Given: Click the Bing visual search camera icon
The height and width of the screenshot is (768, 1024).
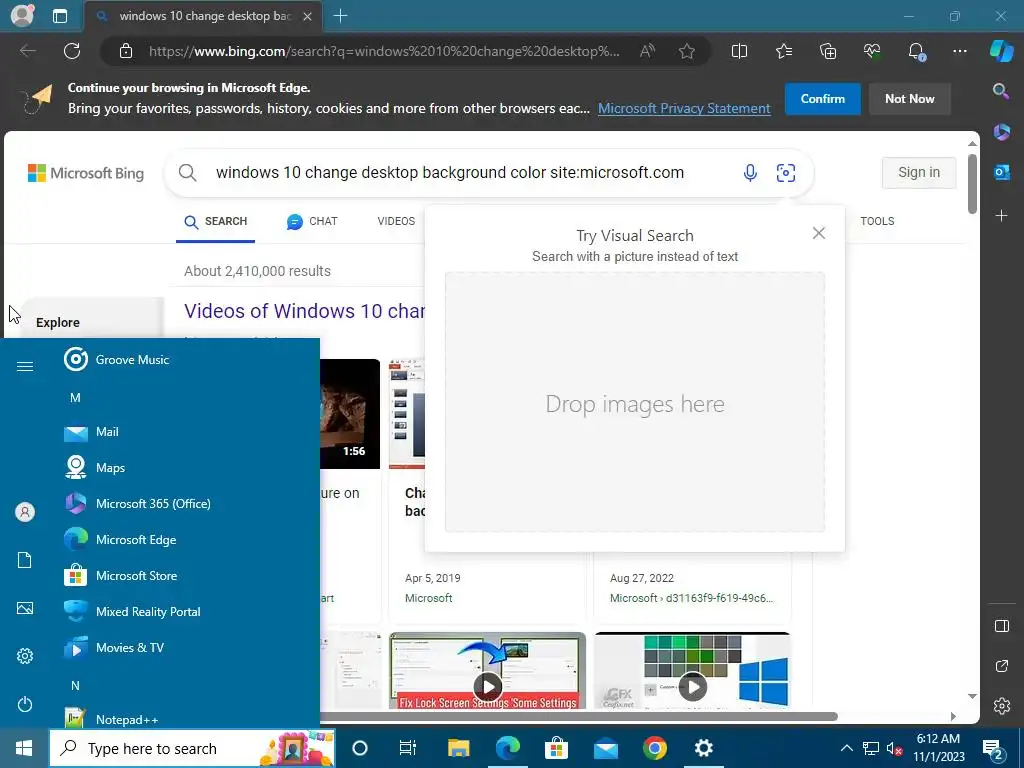Looking at the screenshot, I should point(786,172).
